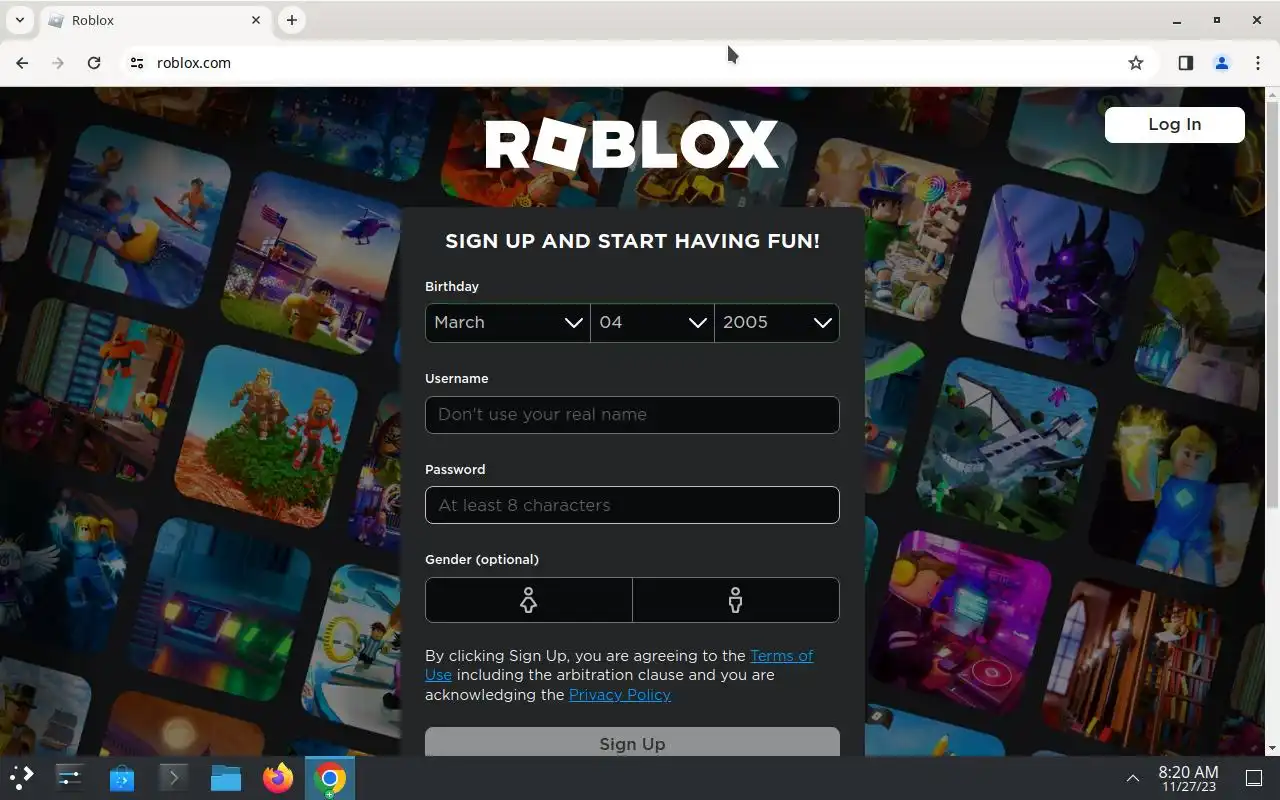Click the taskbar clock showing 8:20 AM
Screen dimensions: 1280x800
[x=1188, y=778]
